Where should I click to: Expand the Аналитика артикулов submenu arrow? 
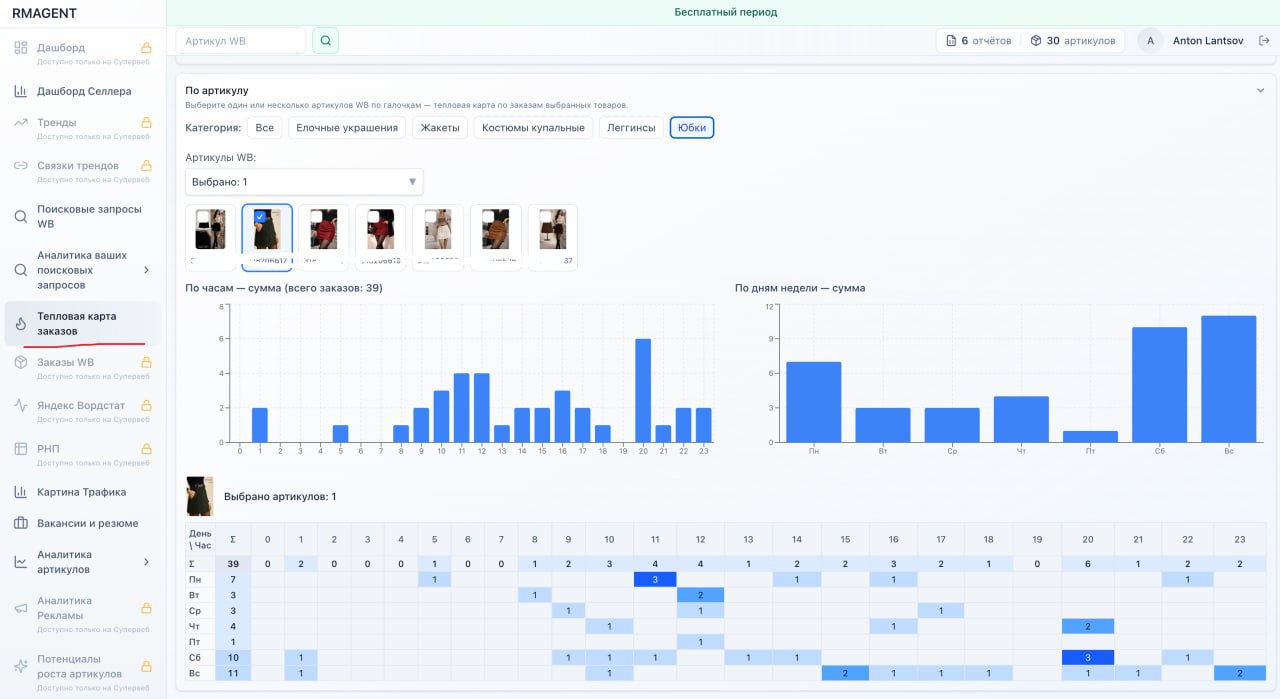146,562
